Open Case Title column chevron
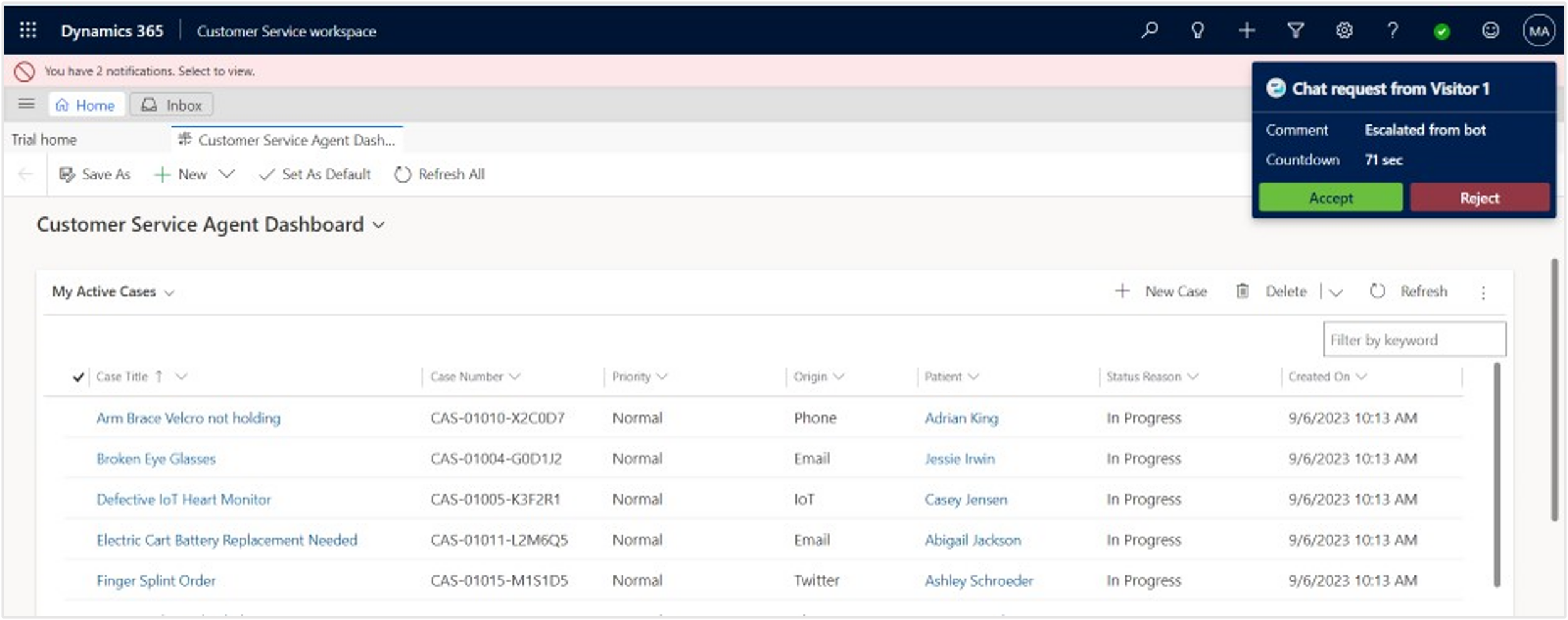Screen dimensions: 1568x620 click(181, 376)
